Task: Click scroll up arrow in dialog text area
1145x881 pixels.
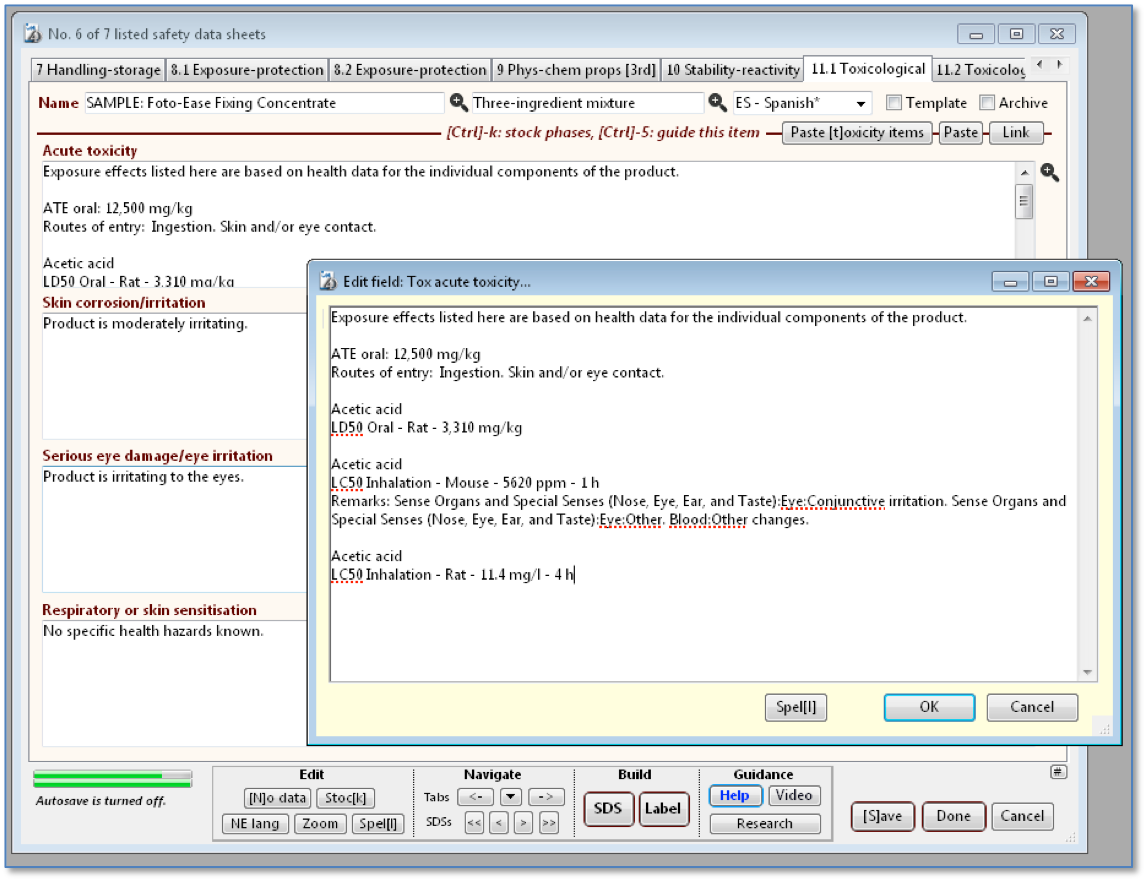Action: click(1087, 319)
